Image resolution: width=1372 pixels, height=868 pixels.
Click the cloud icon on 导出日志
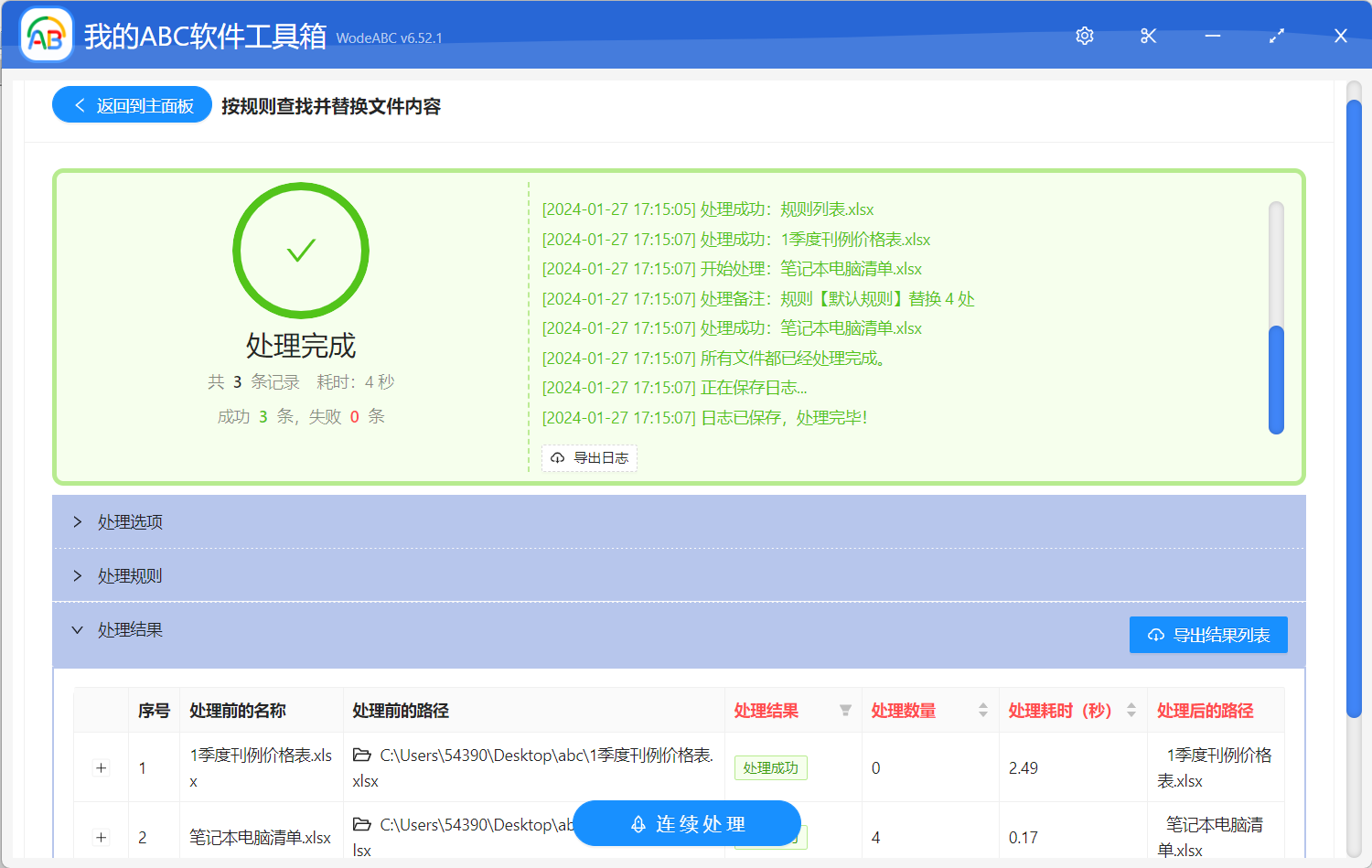coord(558,457)
